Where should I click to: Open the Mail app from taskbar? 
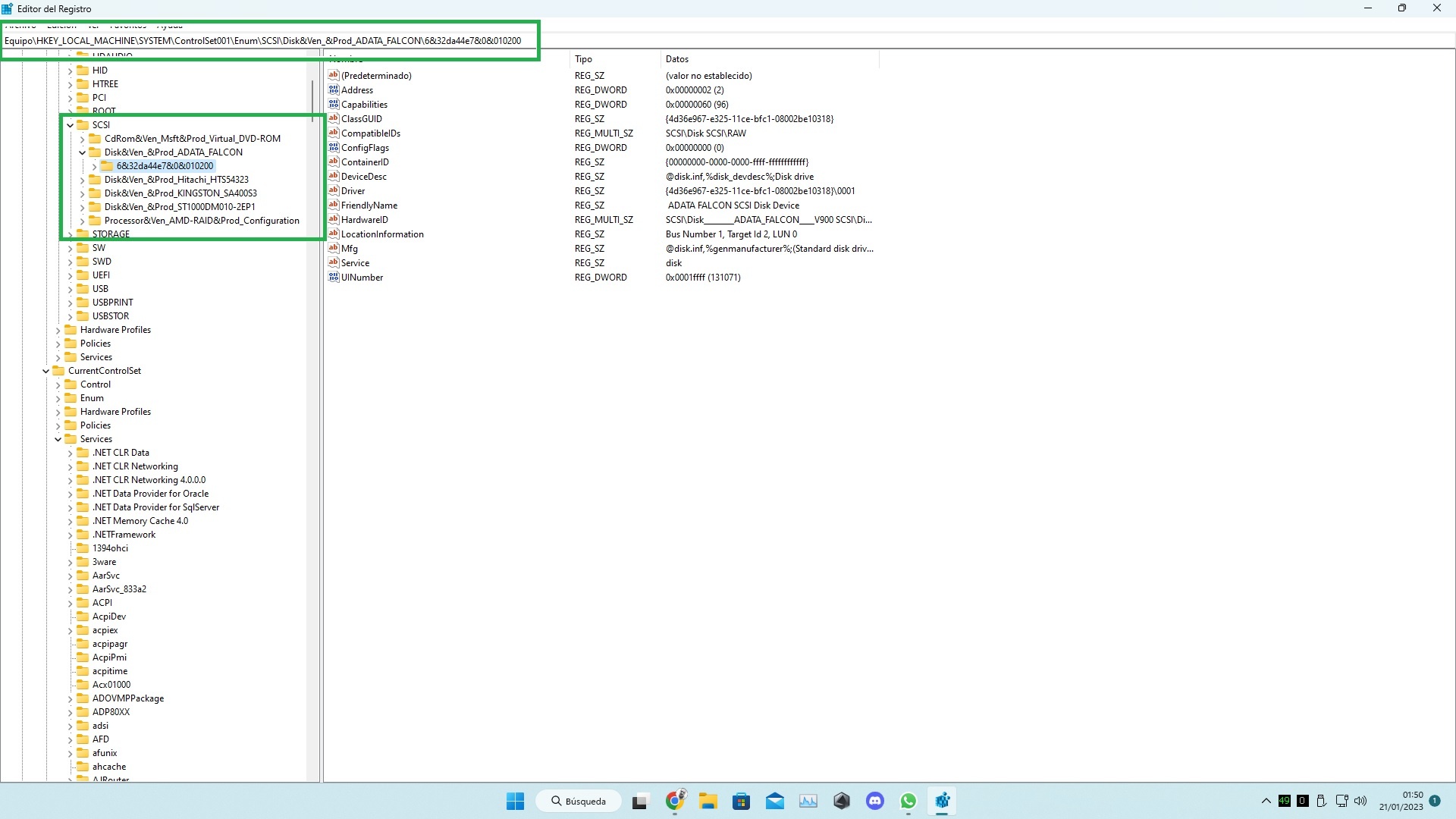(775, 801)
